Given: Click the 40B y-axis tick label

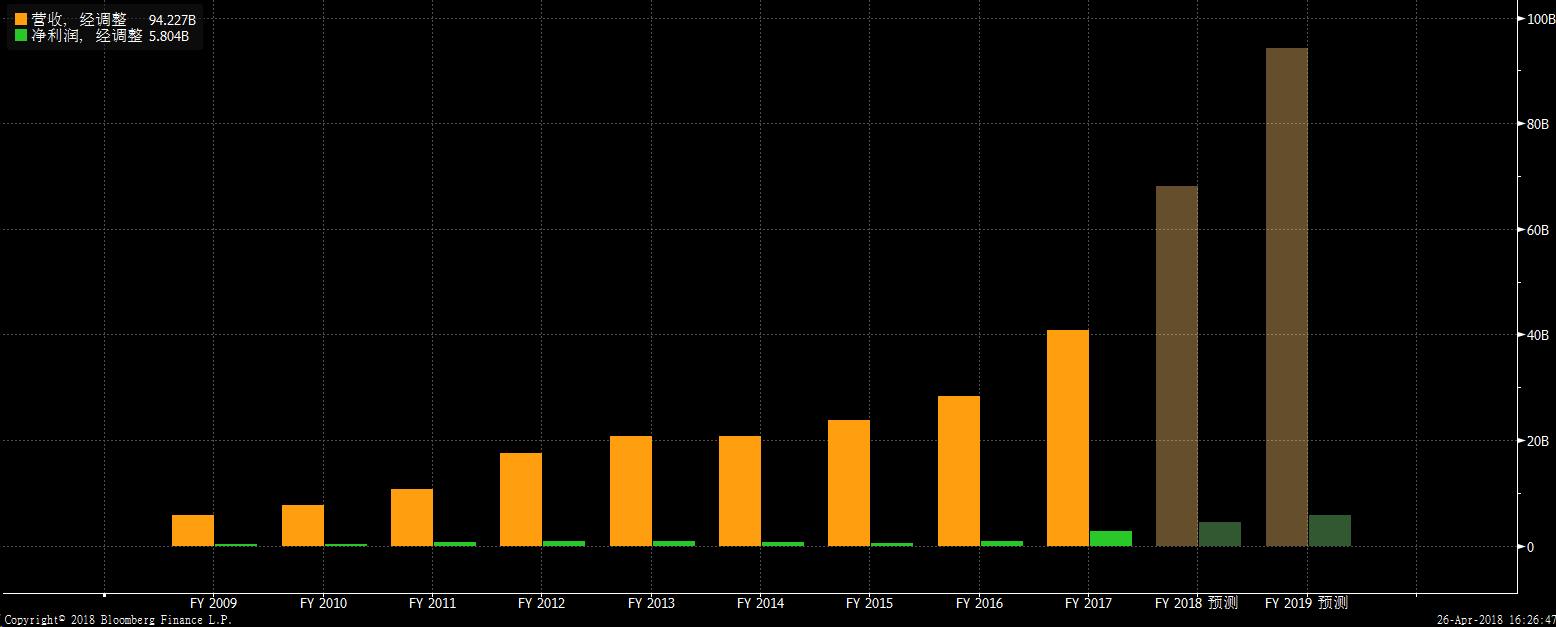Looking at the screenshot, I should pos(1537,335).
